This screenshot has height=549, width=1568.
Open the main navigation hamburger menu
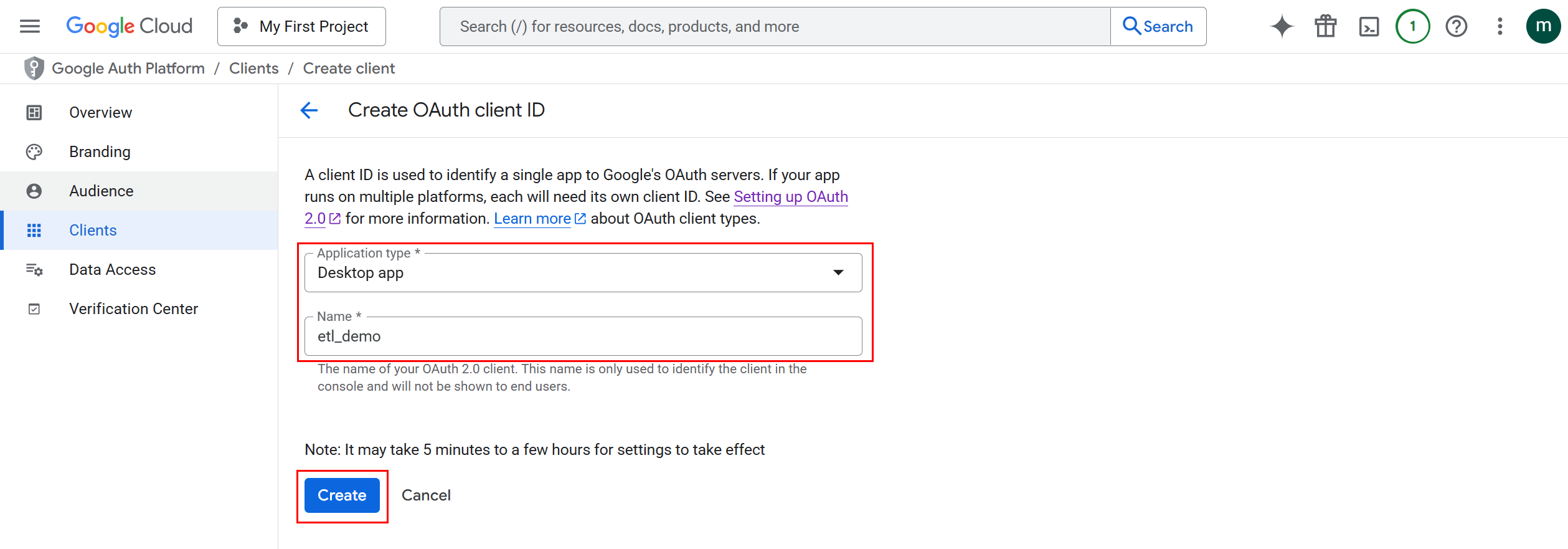30,26
